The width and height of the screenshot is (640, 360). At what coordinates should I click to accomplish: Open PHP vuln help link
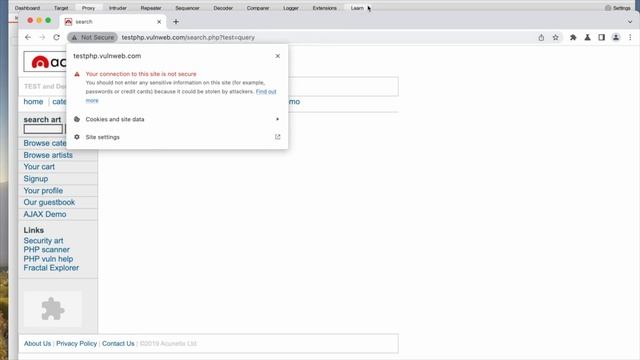coord(48,259)
